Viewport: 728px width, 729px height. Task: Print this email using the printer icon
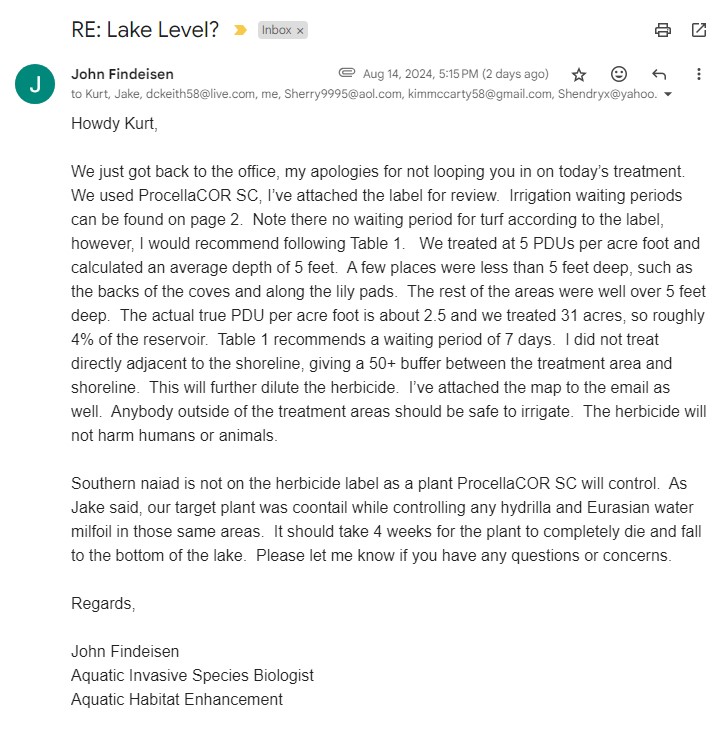(663, 30)
